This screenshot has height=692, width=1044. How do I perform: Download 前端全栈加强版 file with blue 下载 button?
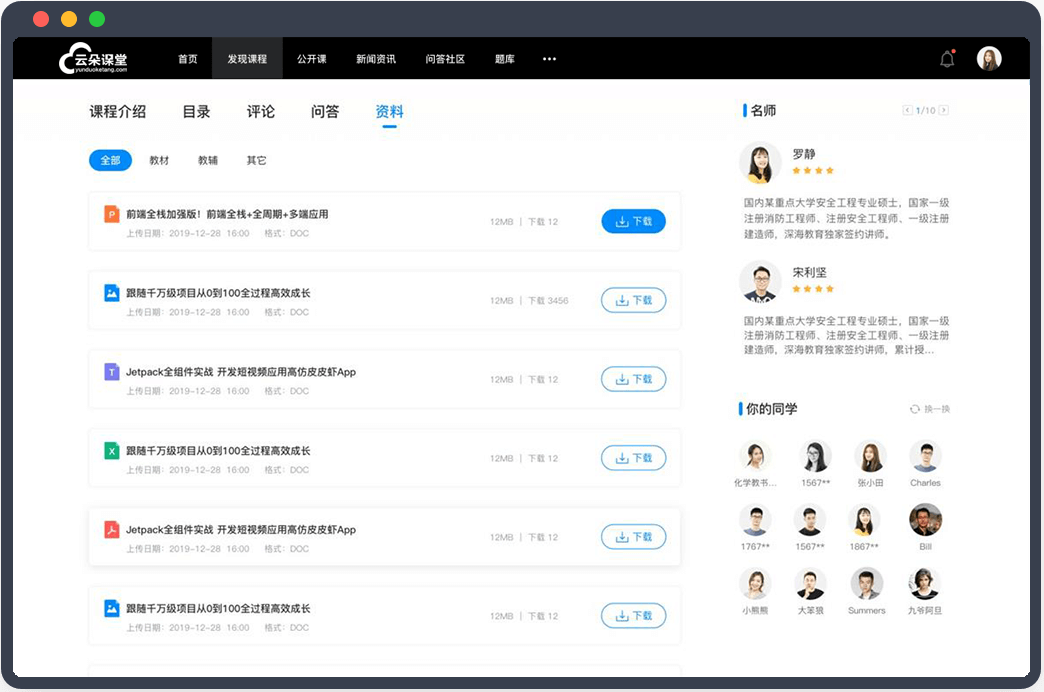click(x=633, y=221)
